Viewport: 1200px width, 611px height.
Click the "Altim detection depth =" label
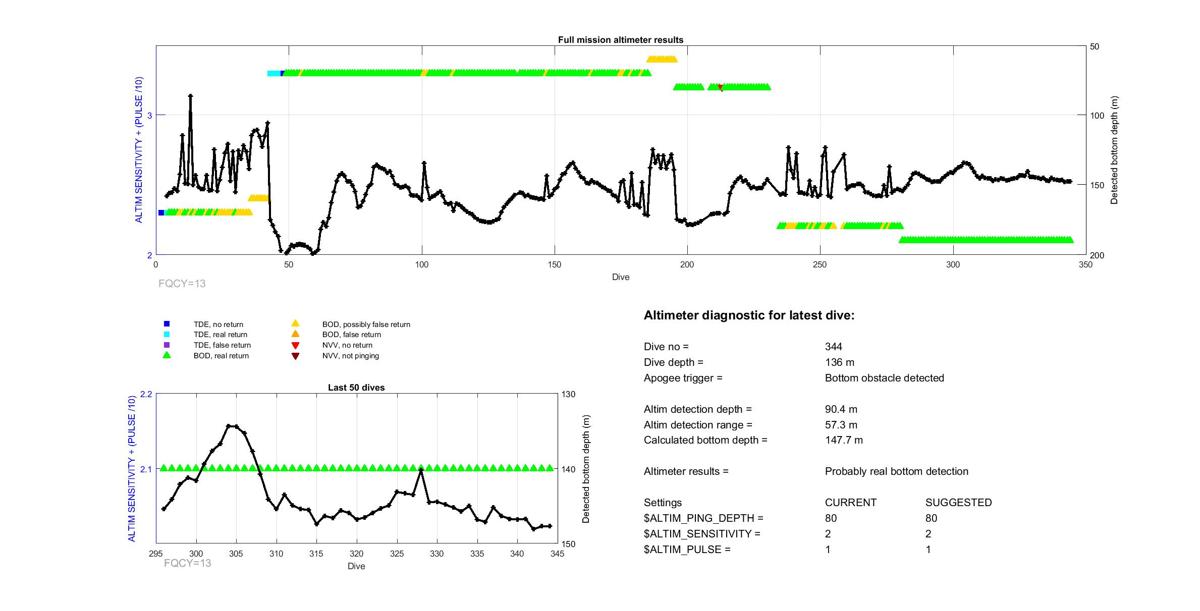pos(698,409)
